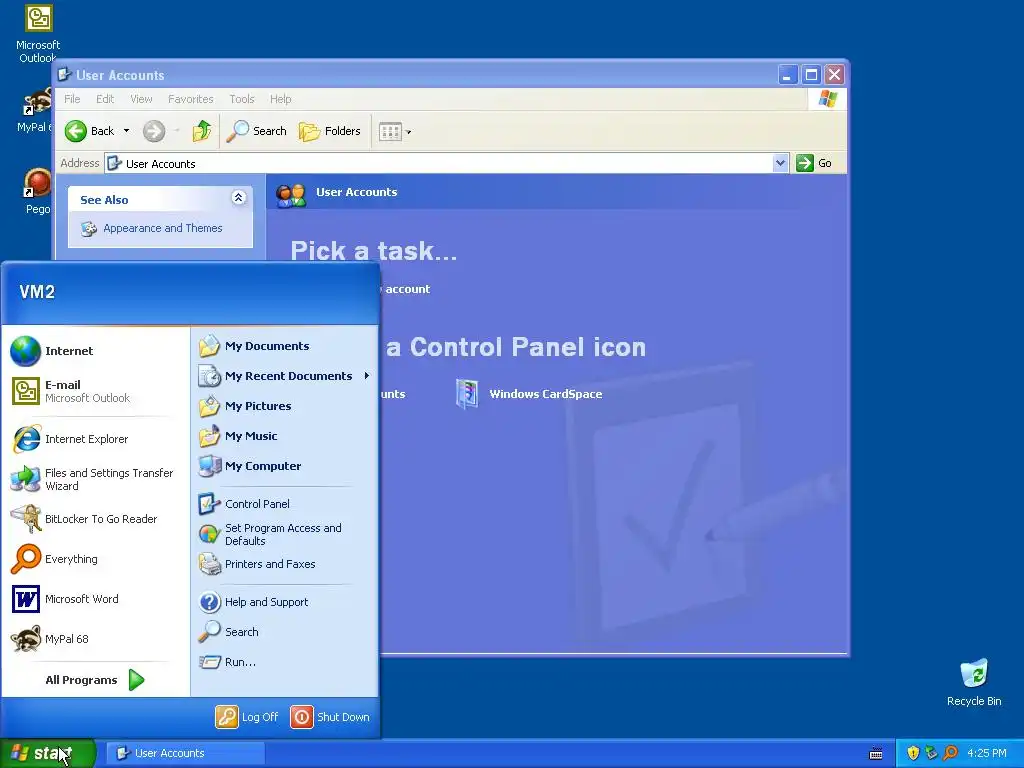The image size is (1024, 768).
Task: Open My Documents folder
Action: [285, 346]
